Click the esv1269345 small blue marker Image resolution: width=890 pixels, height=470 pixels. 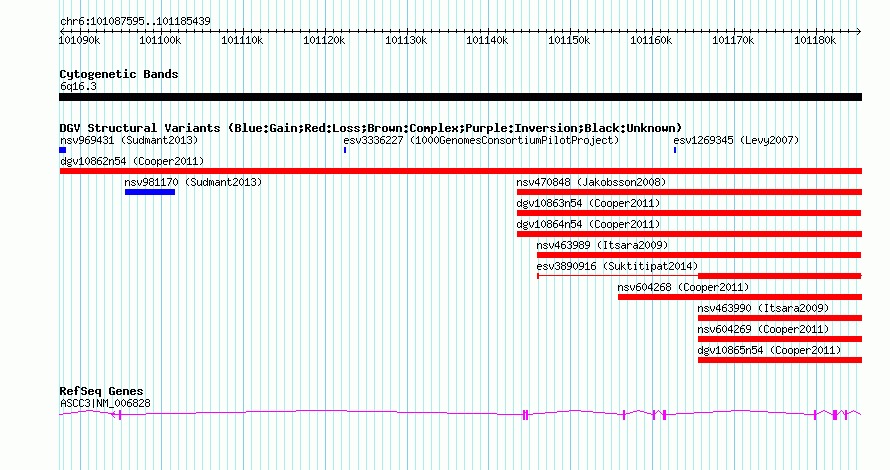pyautogui.click(x=675, y=150)
